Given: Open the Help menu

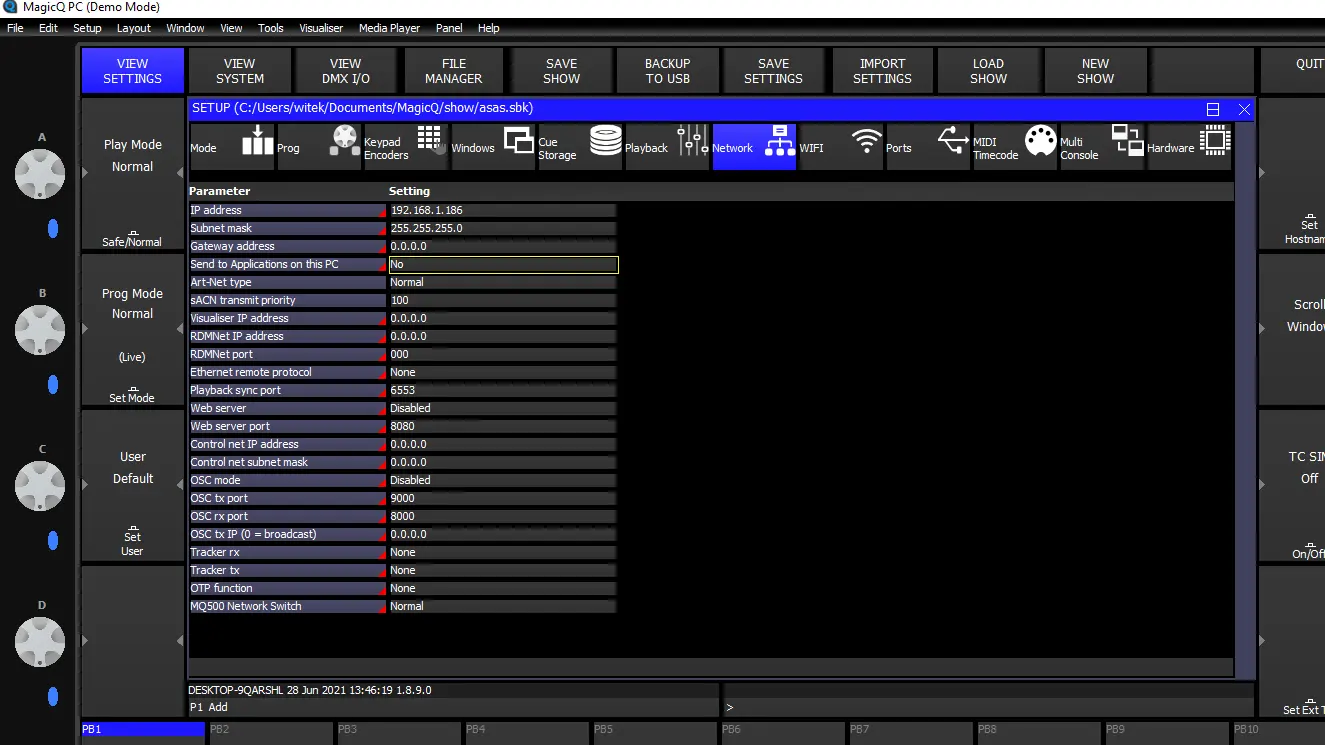Looking at the screenshot, I should [488, 28].
